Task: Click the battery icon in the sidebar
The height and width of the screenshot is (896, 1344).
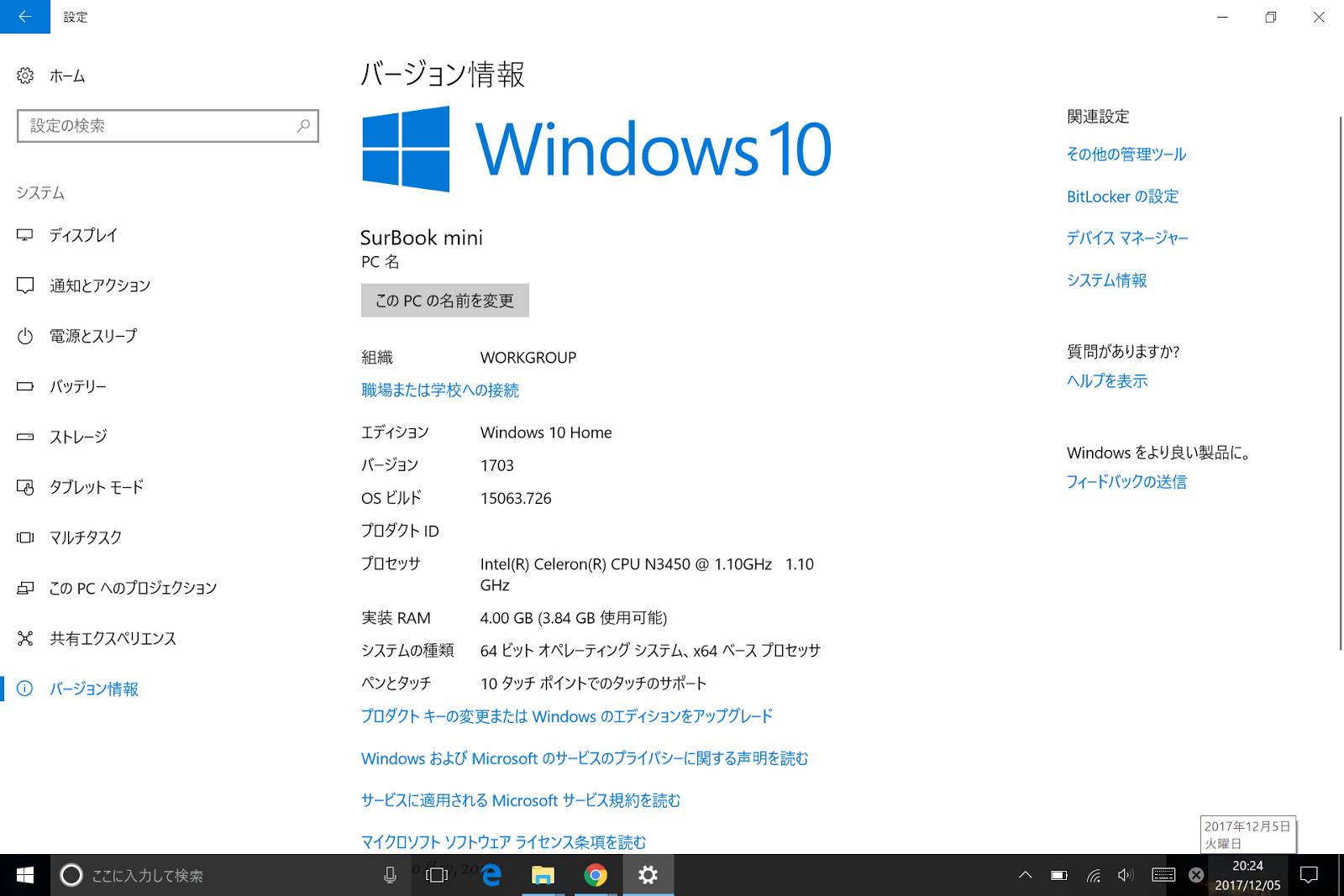Action: coord(25,386)
